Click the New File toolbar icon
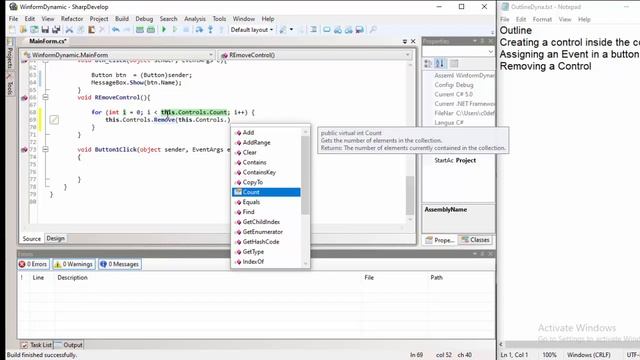 [x=12, y=29]
